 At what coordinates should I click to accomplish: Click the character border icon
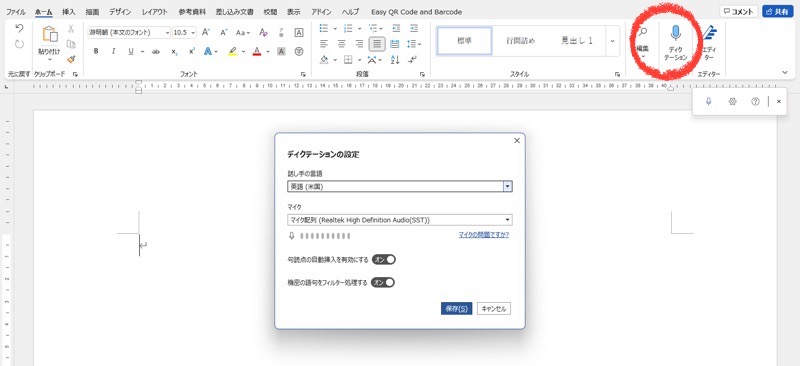(x=299, y=32)
